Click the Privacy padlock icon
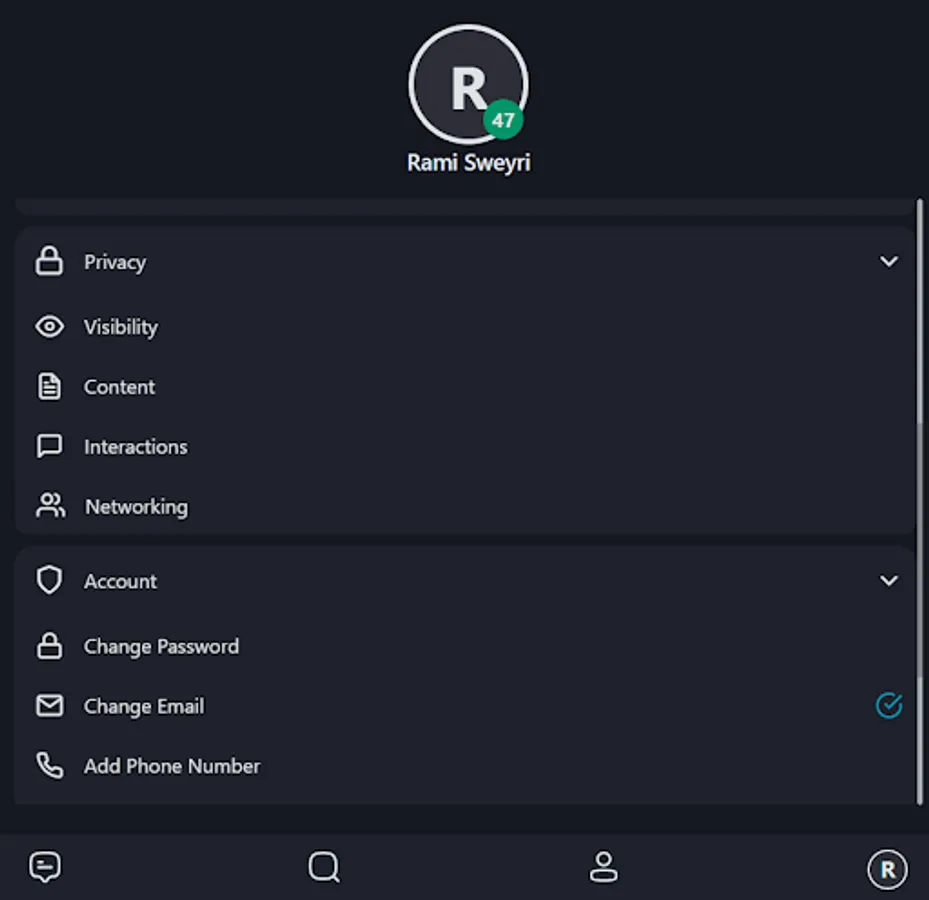This screenshot has height=900, width=929. pyautogui.click(x=50, y=262)
